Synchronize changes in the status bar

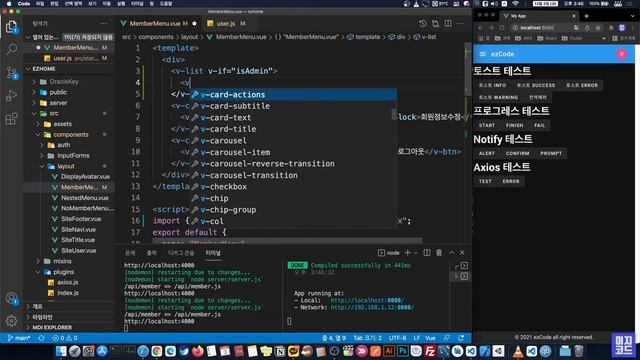pos(41,338)
